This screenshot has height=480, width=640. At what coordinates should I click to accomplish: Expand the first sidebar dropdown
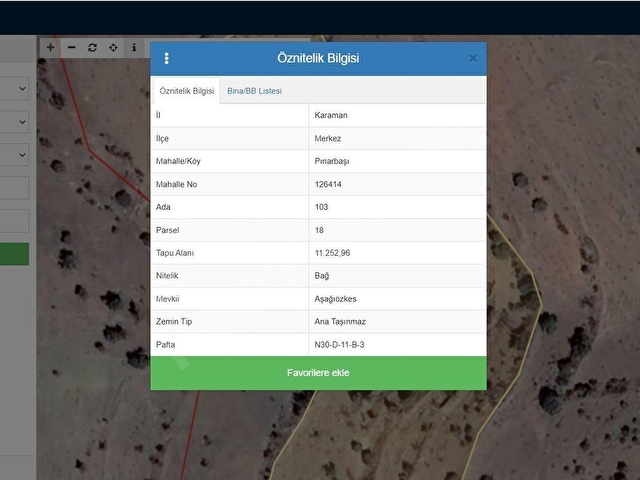click(x=14, y=89)
